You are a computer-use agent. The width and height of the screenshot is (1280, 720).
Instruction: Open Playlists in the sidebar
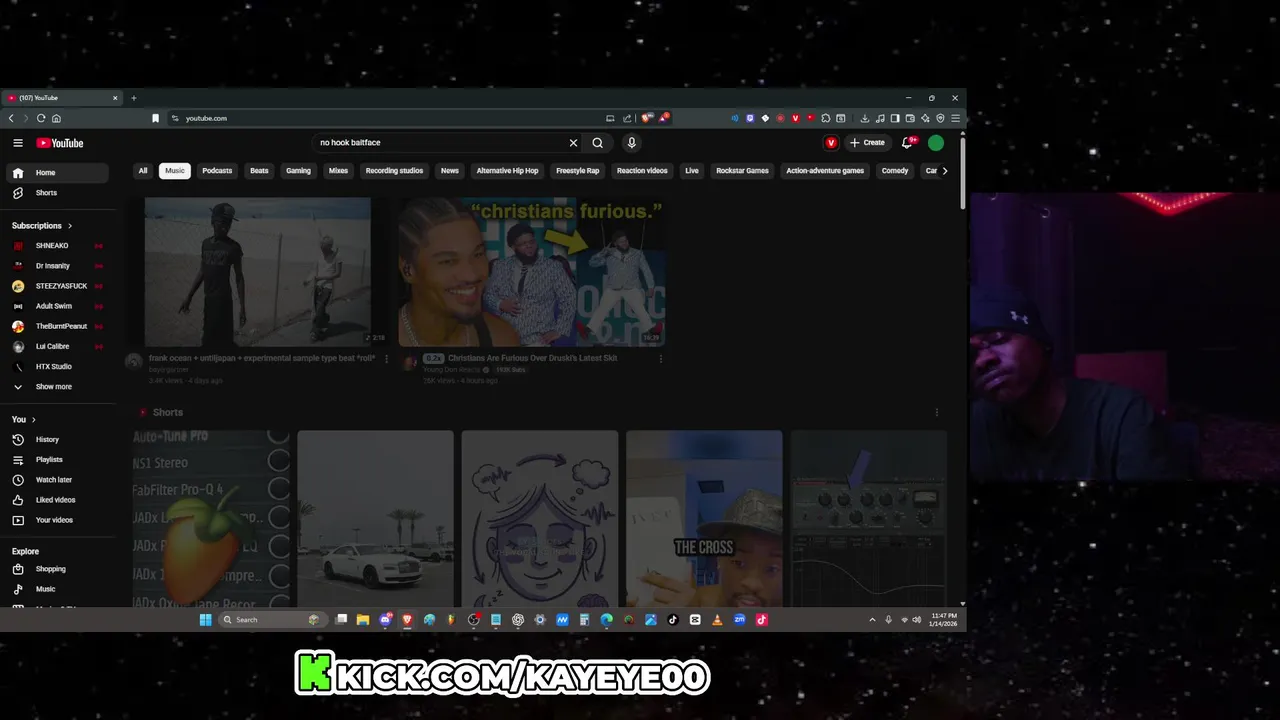55,460
